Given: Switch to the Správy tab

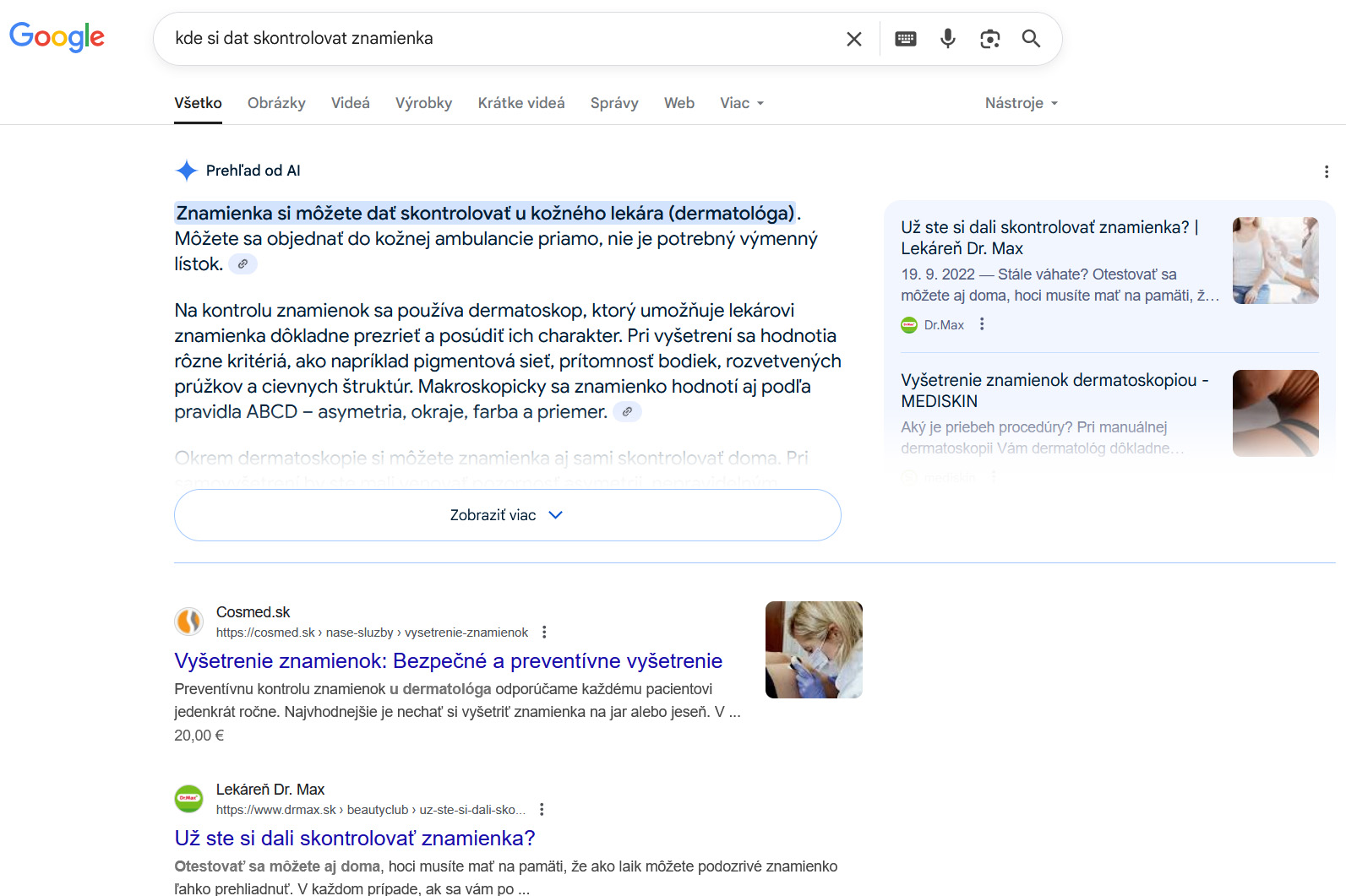Looking at the screenshot, I should 613,103.
